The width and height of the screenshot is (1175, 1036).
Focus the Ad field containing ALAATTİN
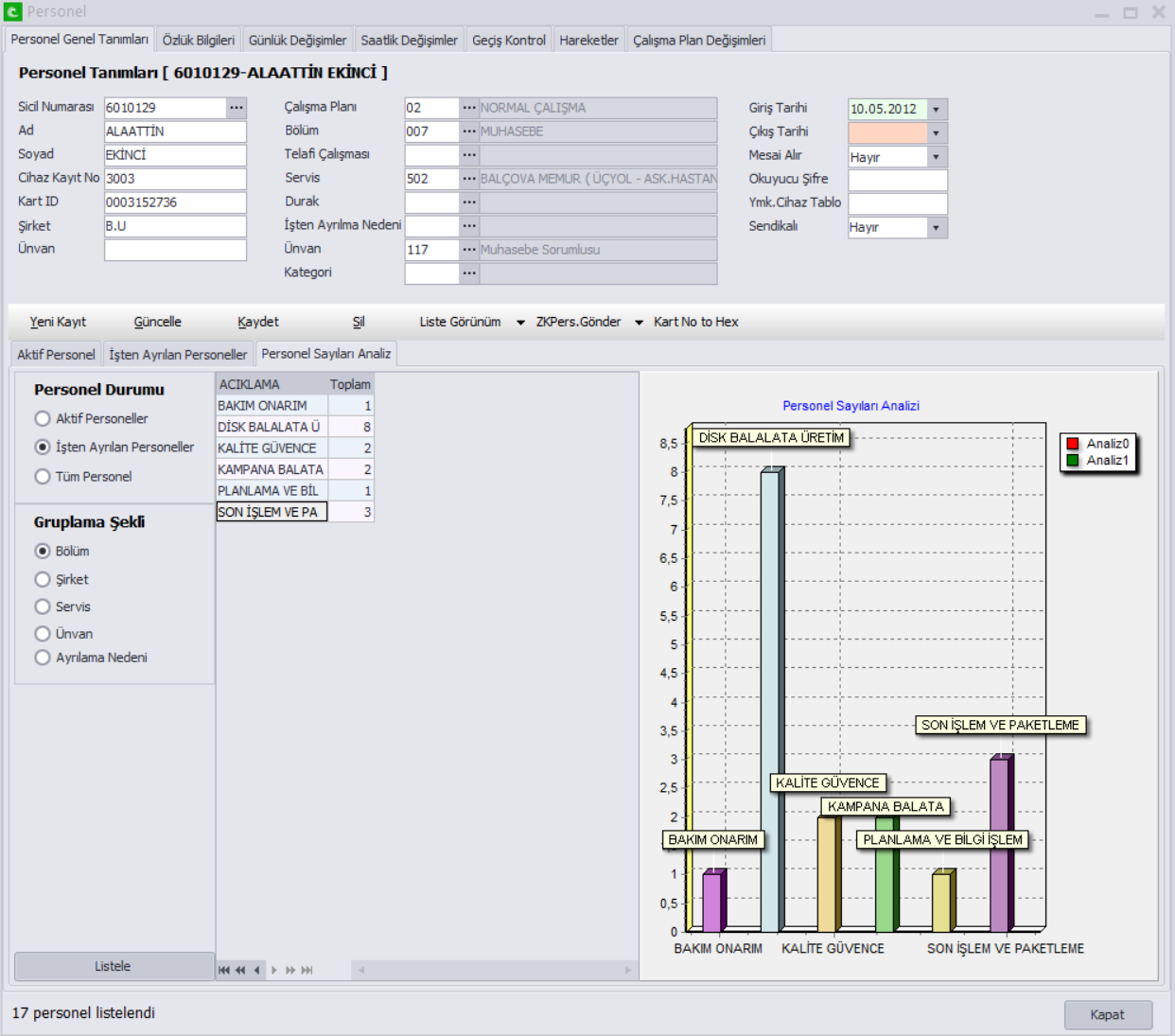tap(175, 132)
